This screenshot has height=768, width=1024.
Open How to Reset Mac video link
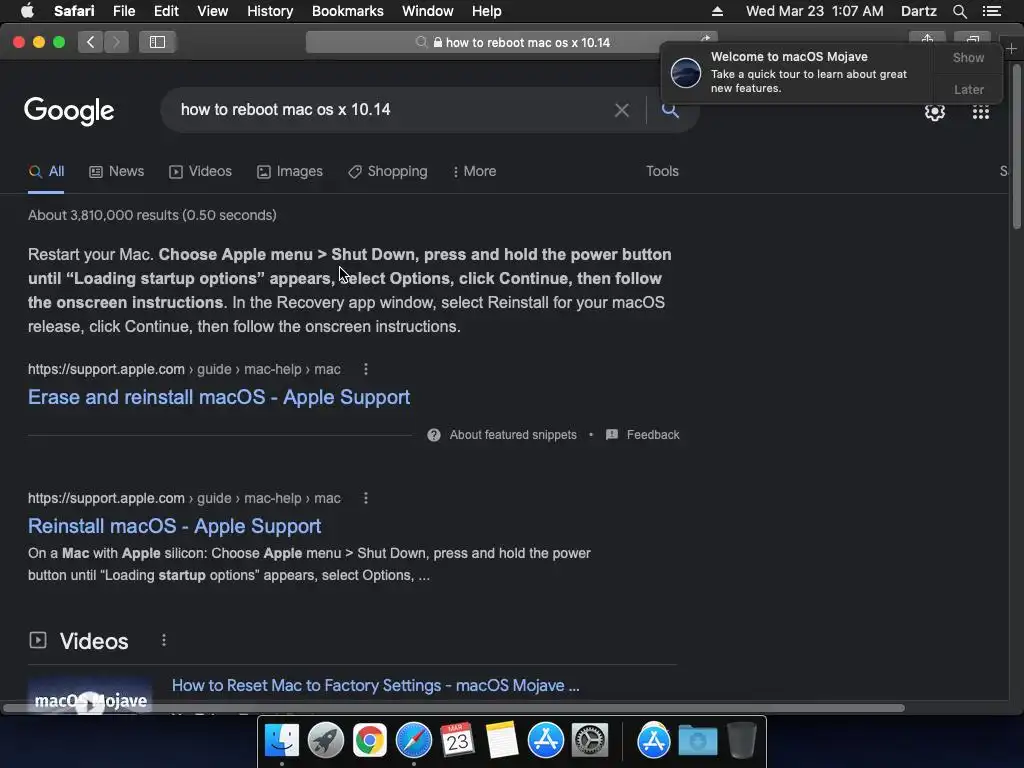click(x=376, y=686)
